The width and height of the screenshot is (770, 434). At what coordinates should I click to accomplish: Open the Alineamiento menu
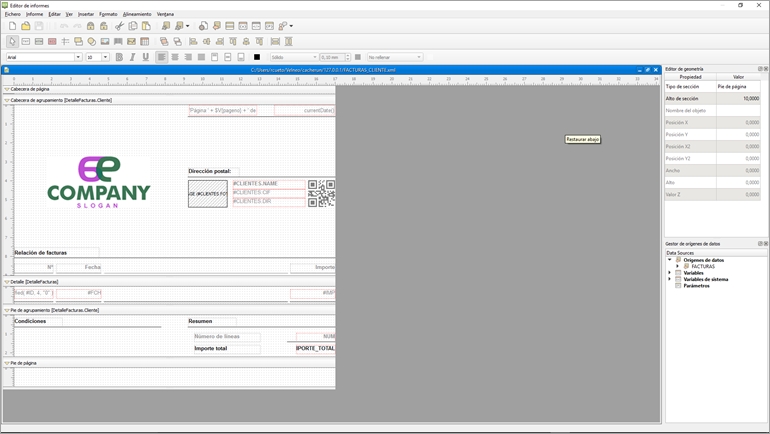tap(137, 14)
